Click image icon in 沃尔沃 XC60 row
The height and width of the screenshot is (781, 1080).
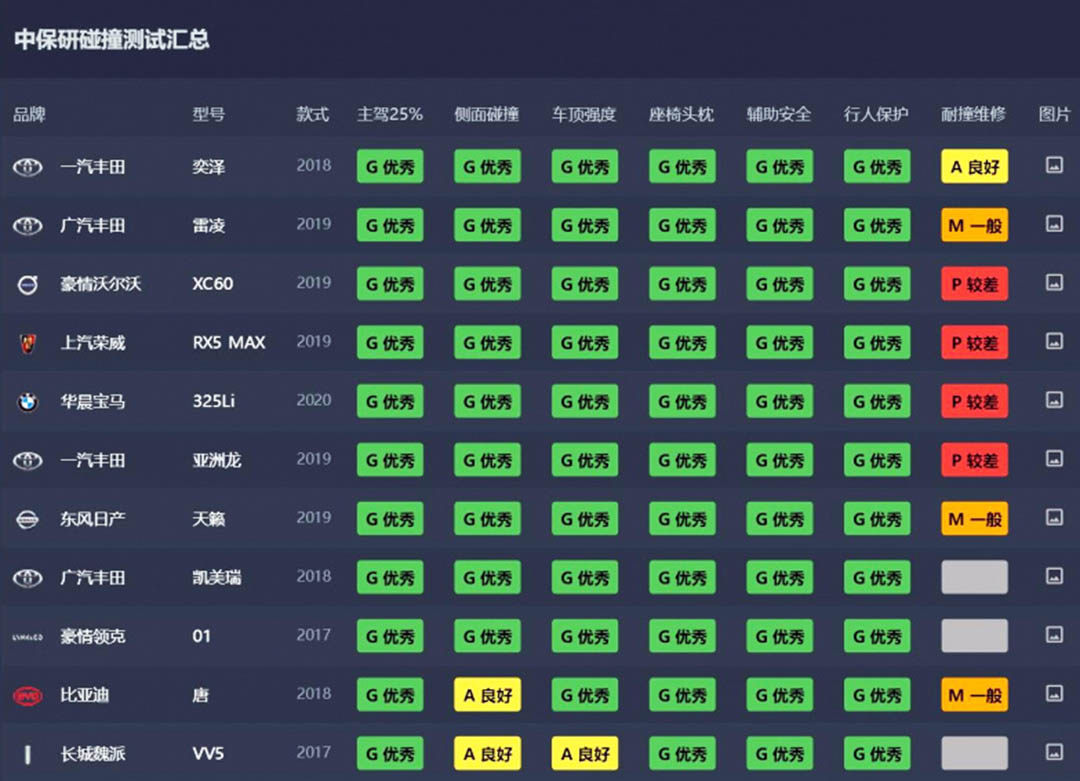coord(1053,283)
